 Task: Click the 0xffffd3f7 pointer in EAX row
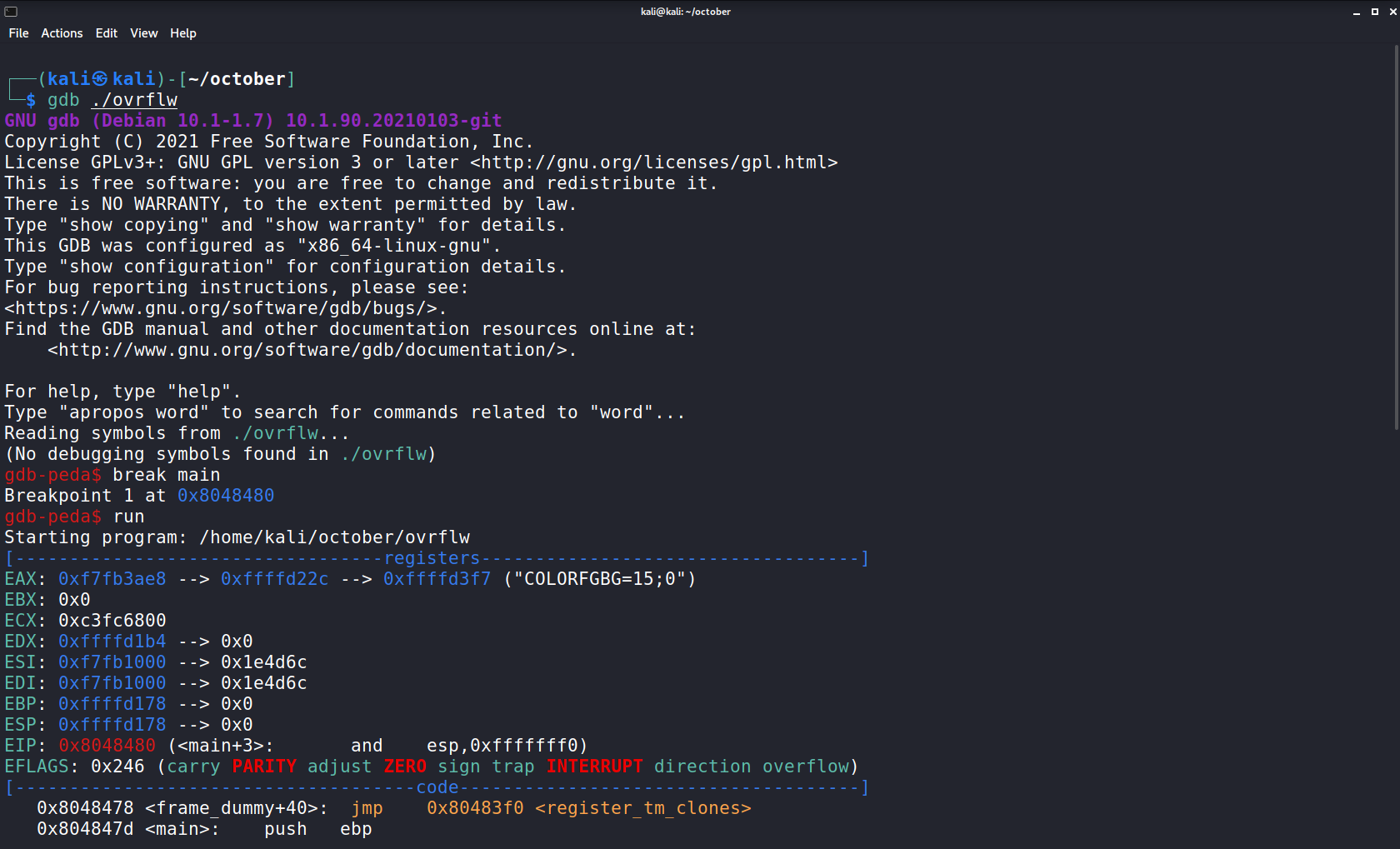pyautogui.click(x=437, y=579)
